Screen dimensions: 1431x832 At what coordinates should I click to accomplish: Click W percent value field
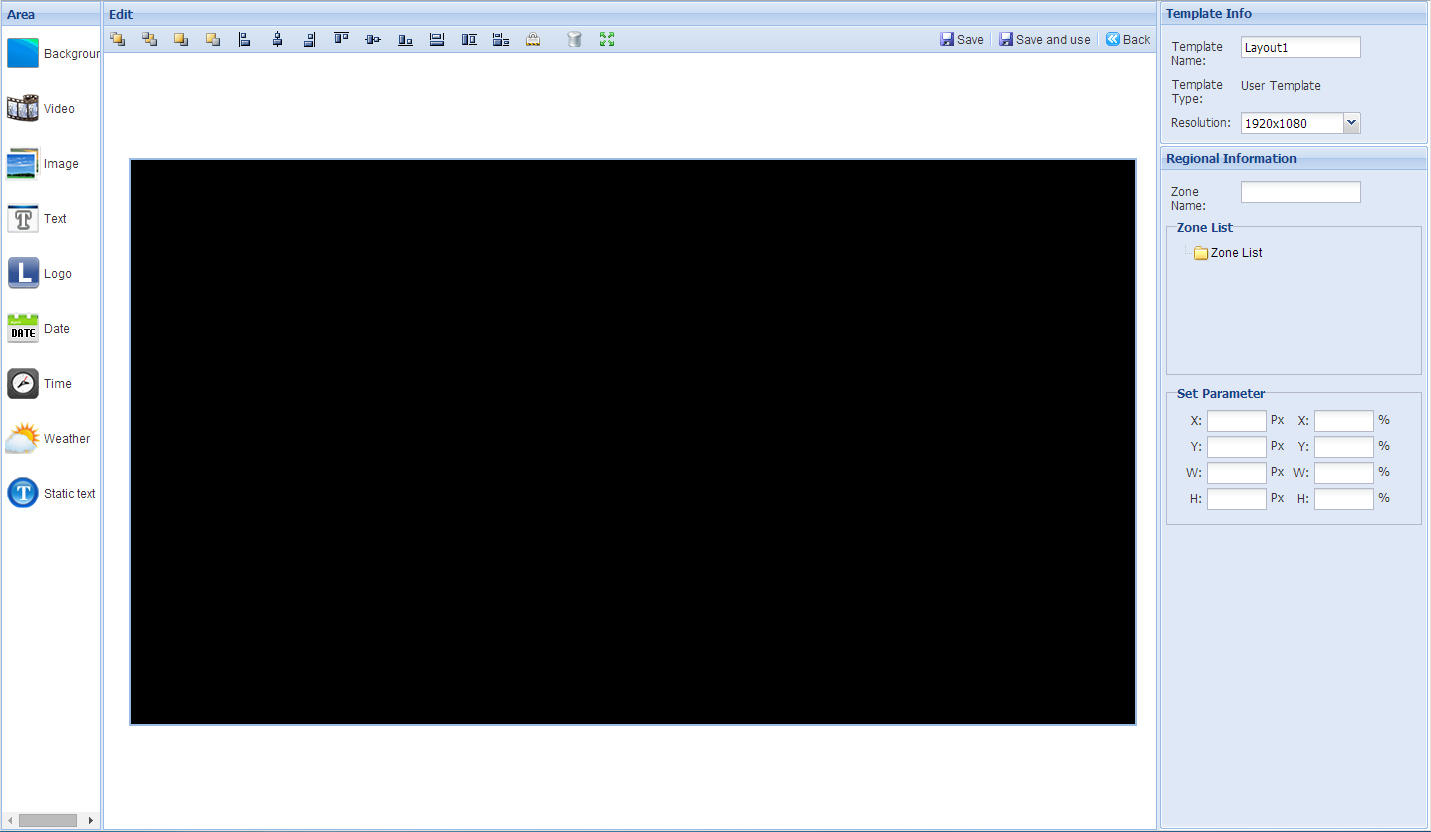pos(1344,473)
